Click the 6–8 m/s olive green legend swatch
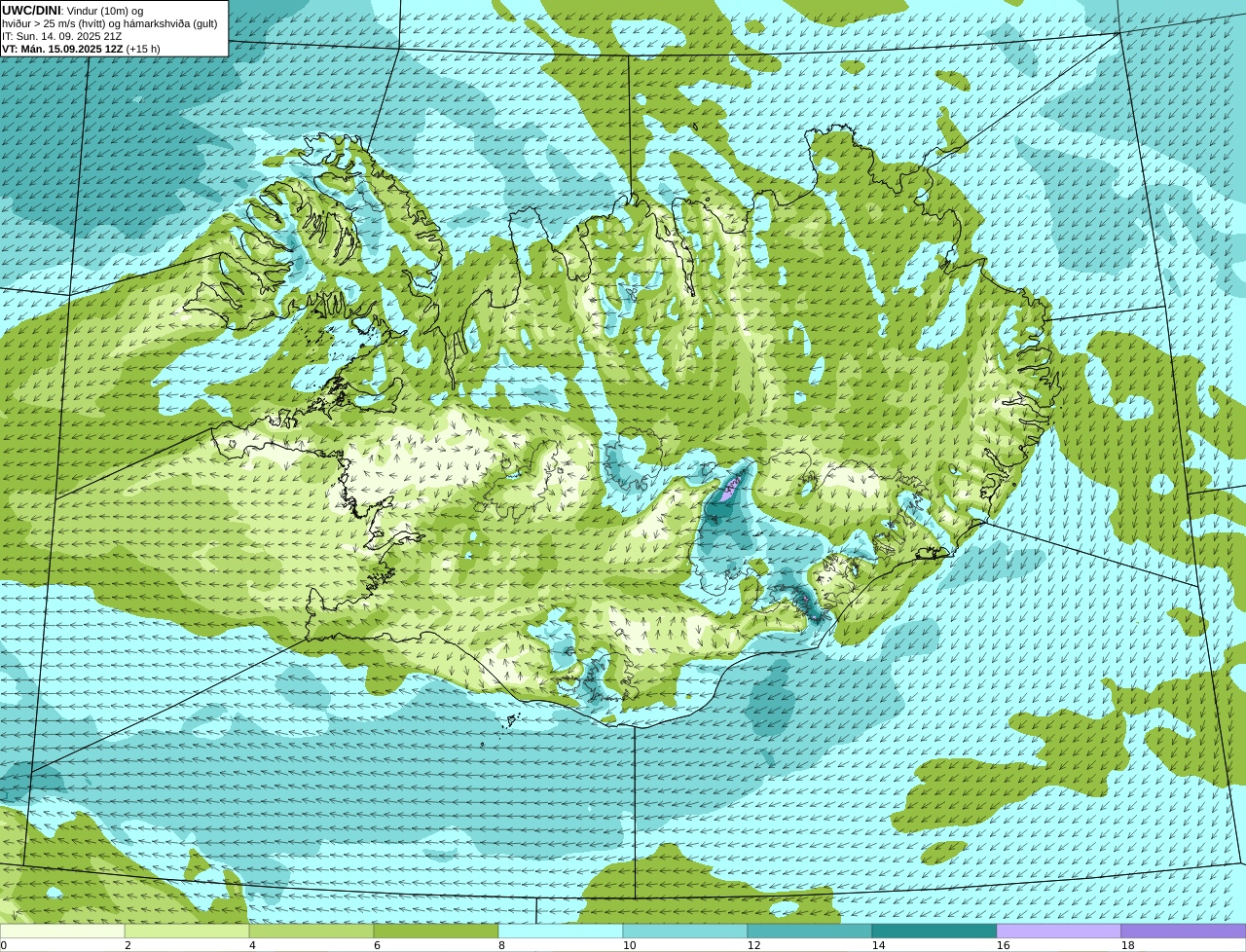This screenshot has width=1246, height=952. [x=436, y=931]
